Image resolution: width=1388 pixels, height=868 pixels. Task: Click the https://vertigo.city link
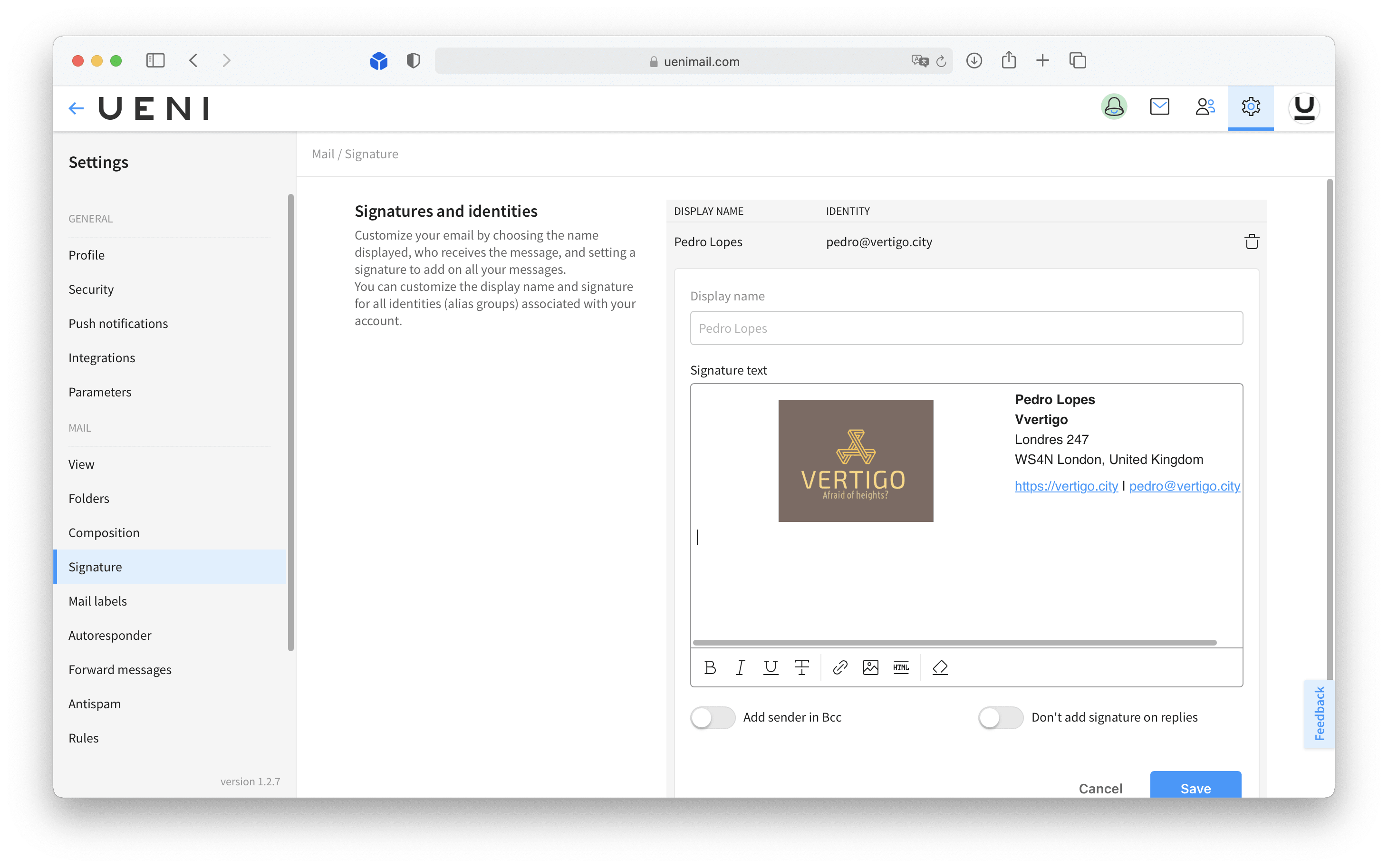(x=1066, y=486)
